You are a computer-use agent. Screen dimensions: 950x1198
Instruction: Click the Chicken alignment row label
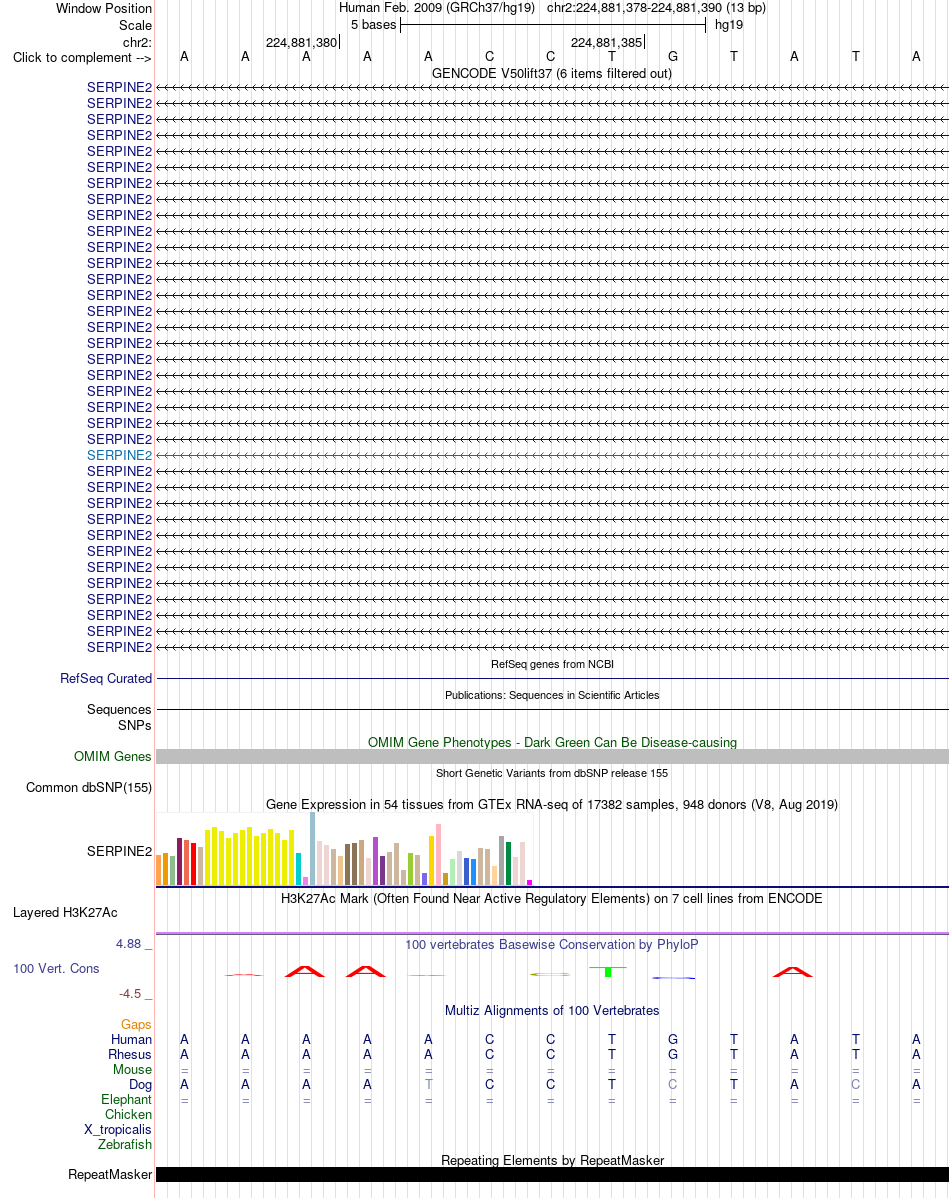click(x=128, y=1115)
